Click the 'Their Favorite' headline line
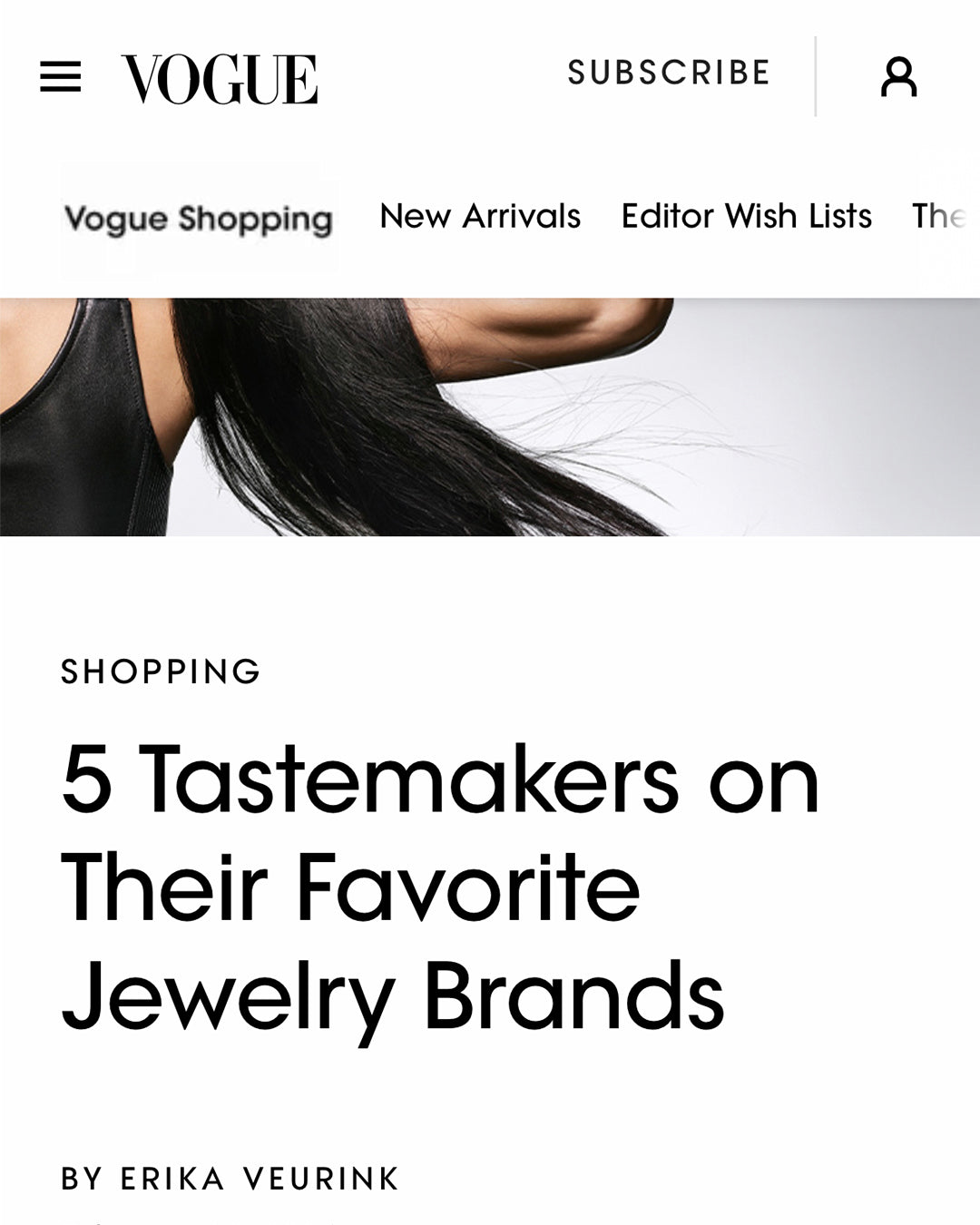This screenshot has height=1225, width=980. (x=350, y=889)
